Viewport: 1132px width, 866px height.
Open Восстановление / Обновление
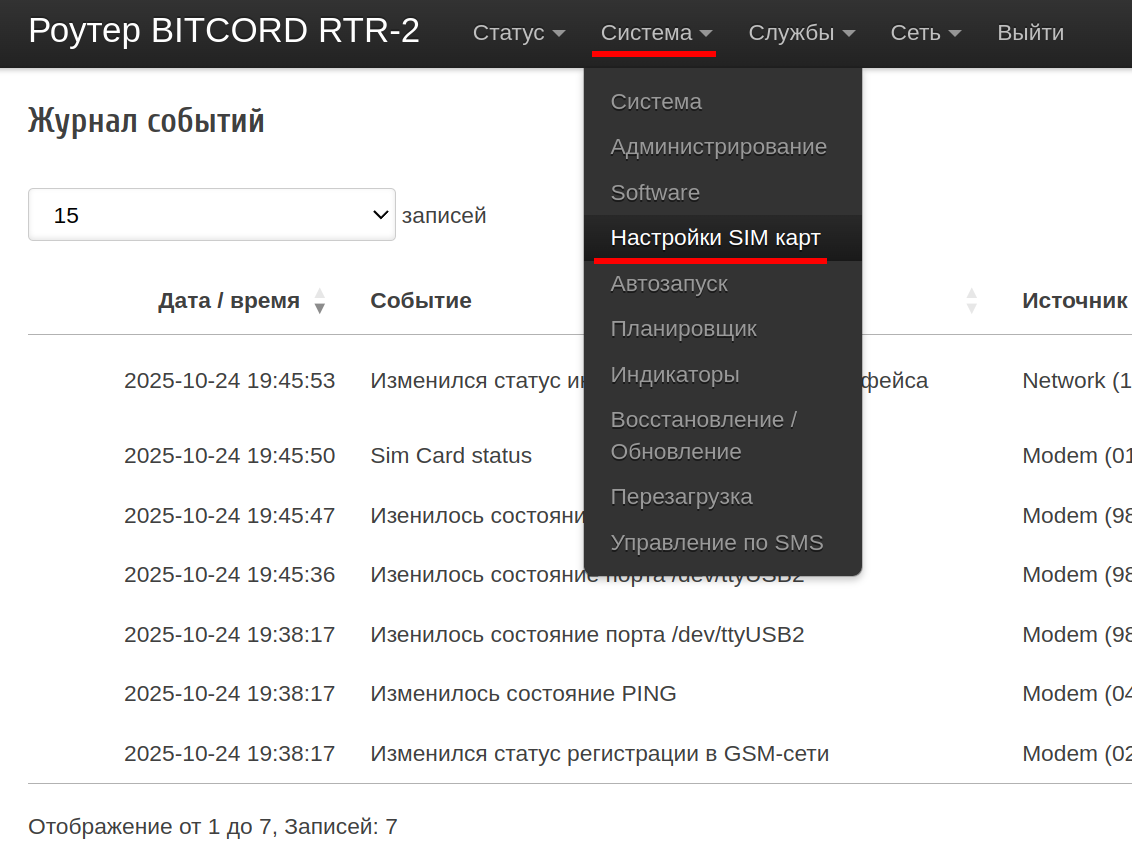[703, 436]
